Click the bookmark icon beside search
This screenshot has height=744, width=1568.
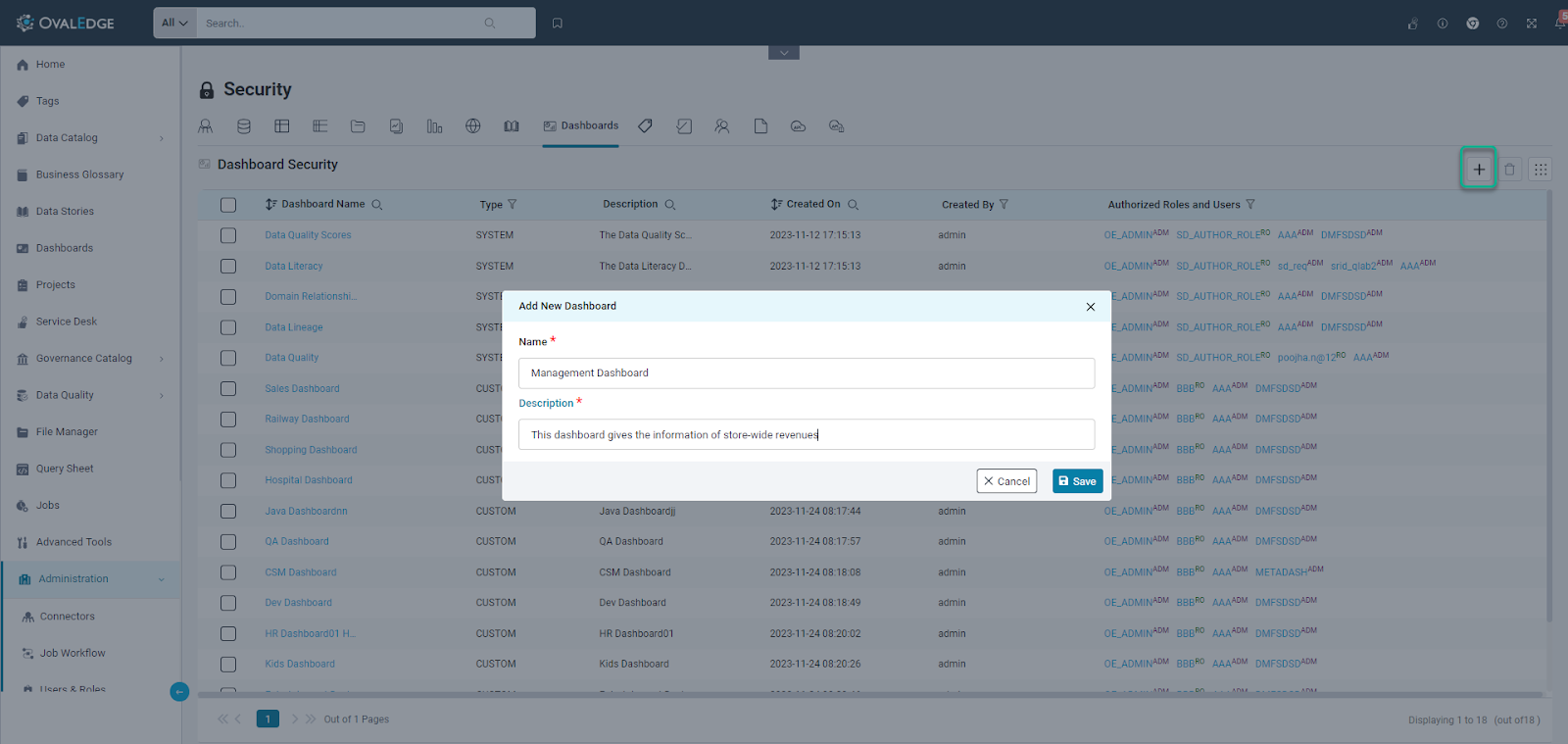coord(558,24)
